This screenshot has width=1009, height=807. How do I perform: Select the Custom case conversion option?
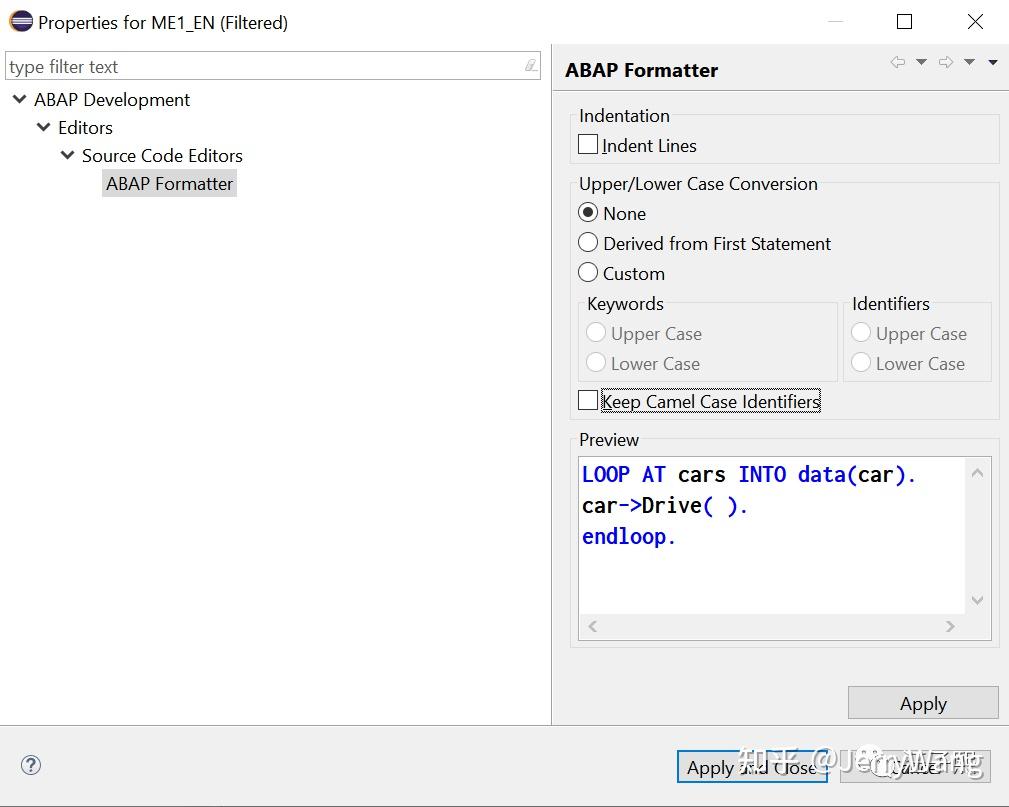click(x=588, y=273)
